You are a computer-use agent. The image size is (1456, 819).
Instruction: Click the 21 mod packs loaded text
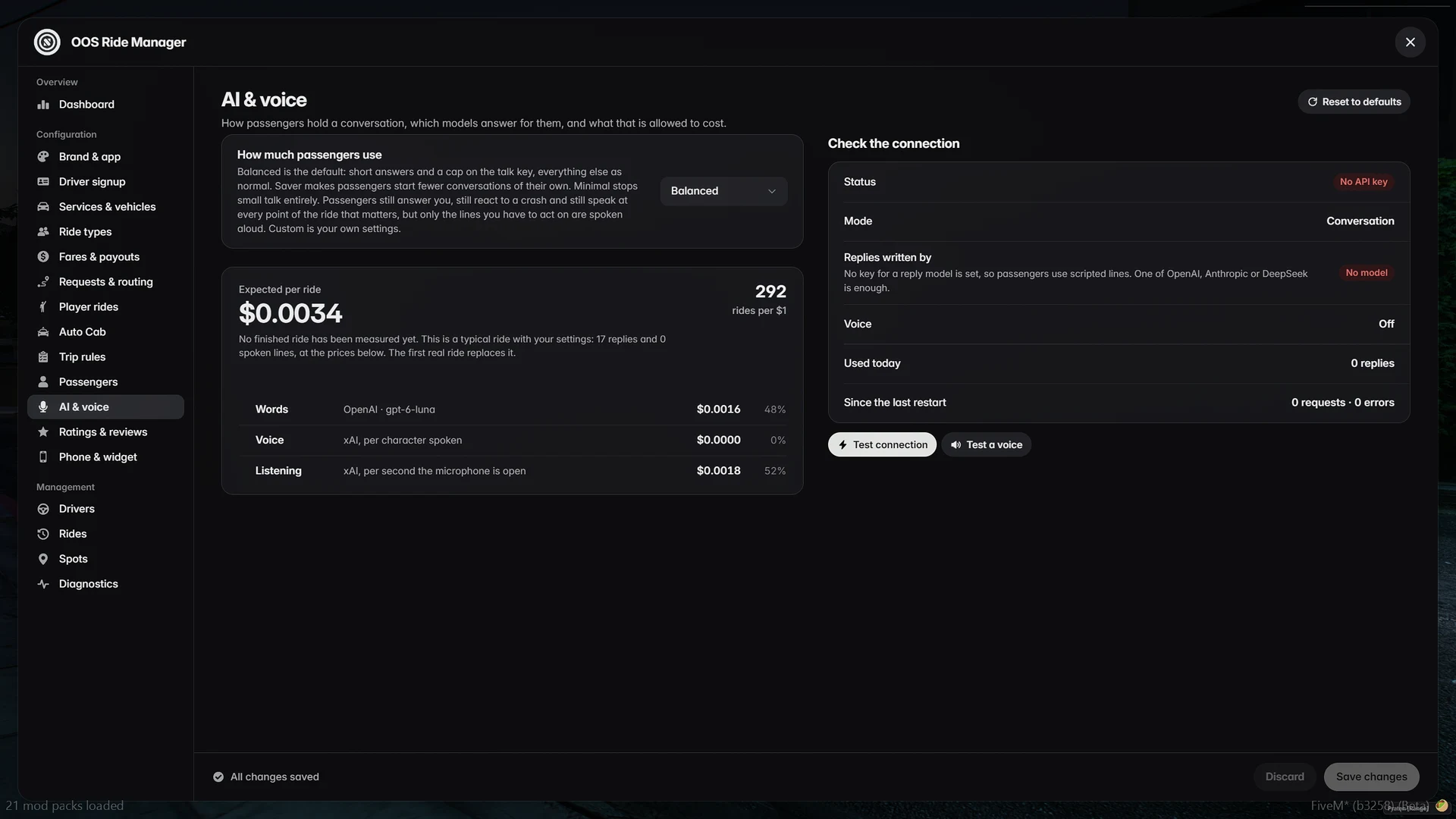tap(64, 805)
